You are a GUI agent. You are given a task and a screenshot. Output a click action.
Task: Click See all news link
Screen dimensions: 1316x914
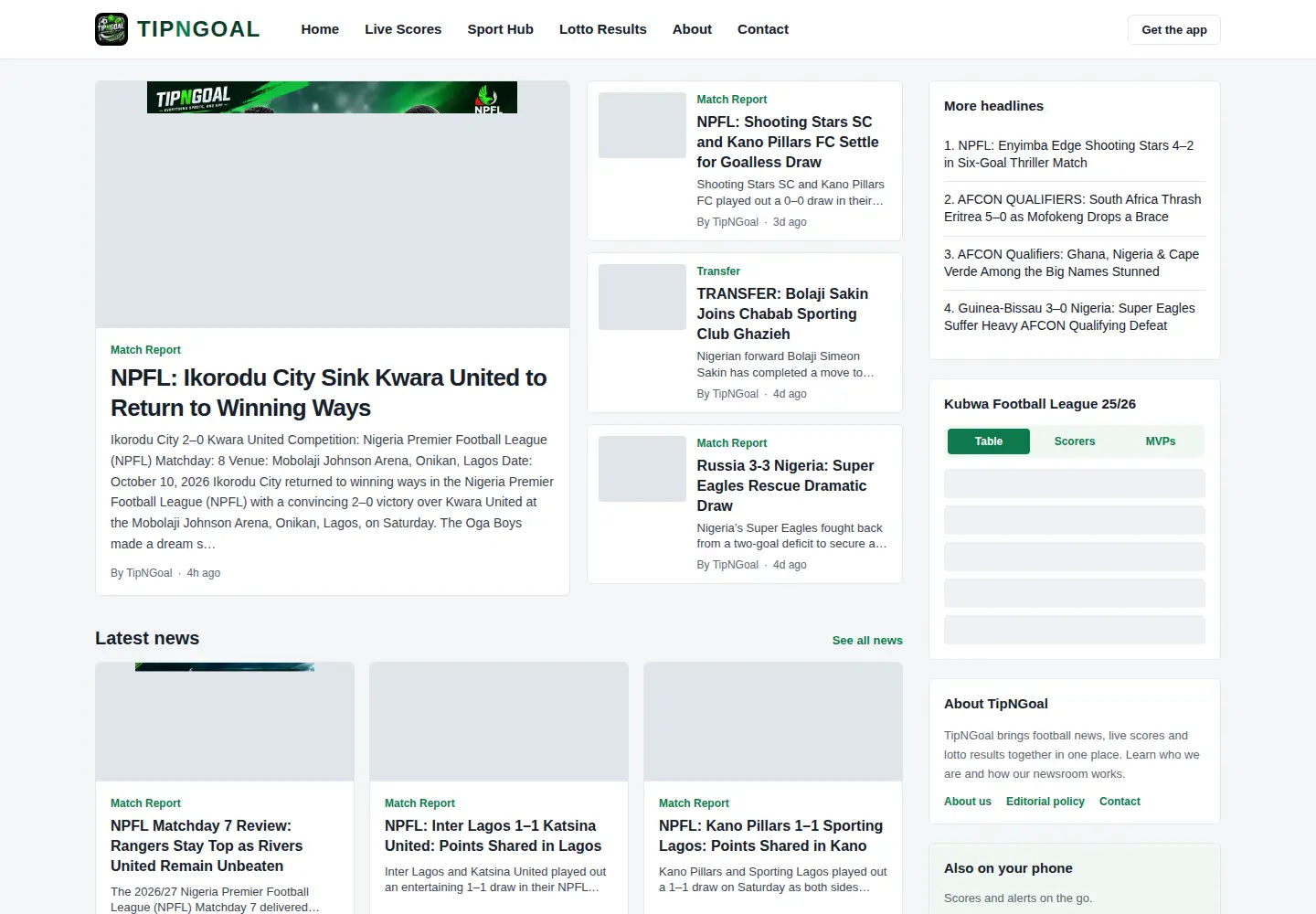[867, 640]
